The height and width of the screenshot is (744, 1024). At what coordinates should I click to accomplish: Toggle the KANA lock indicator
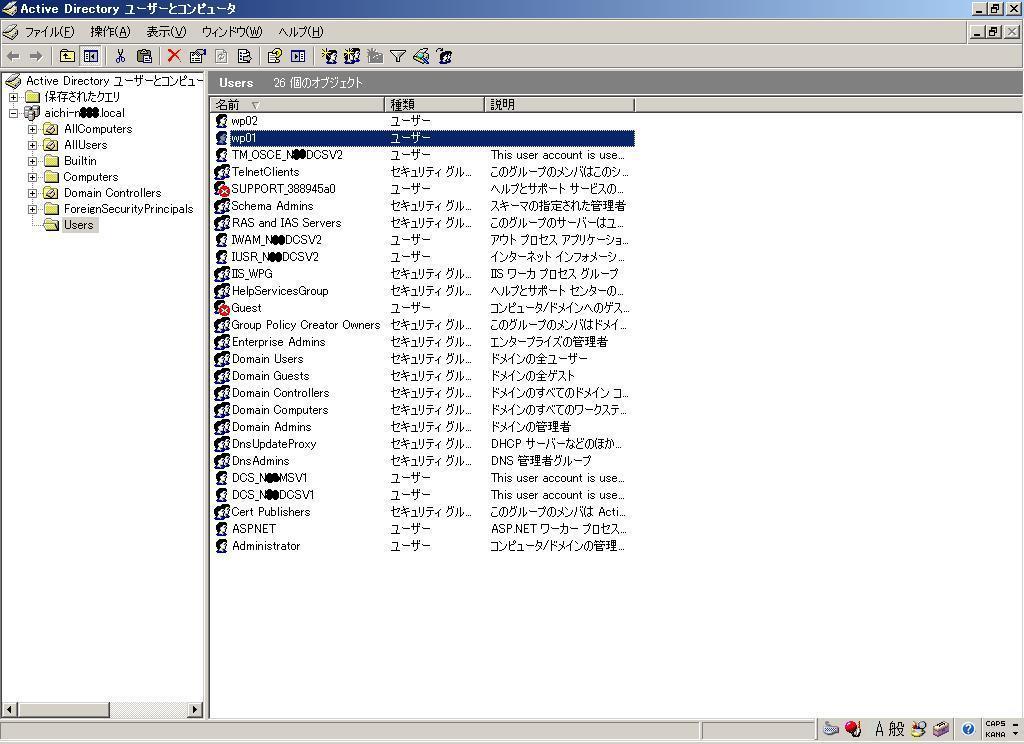(x=995, y=734)
